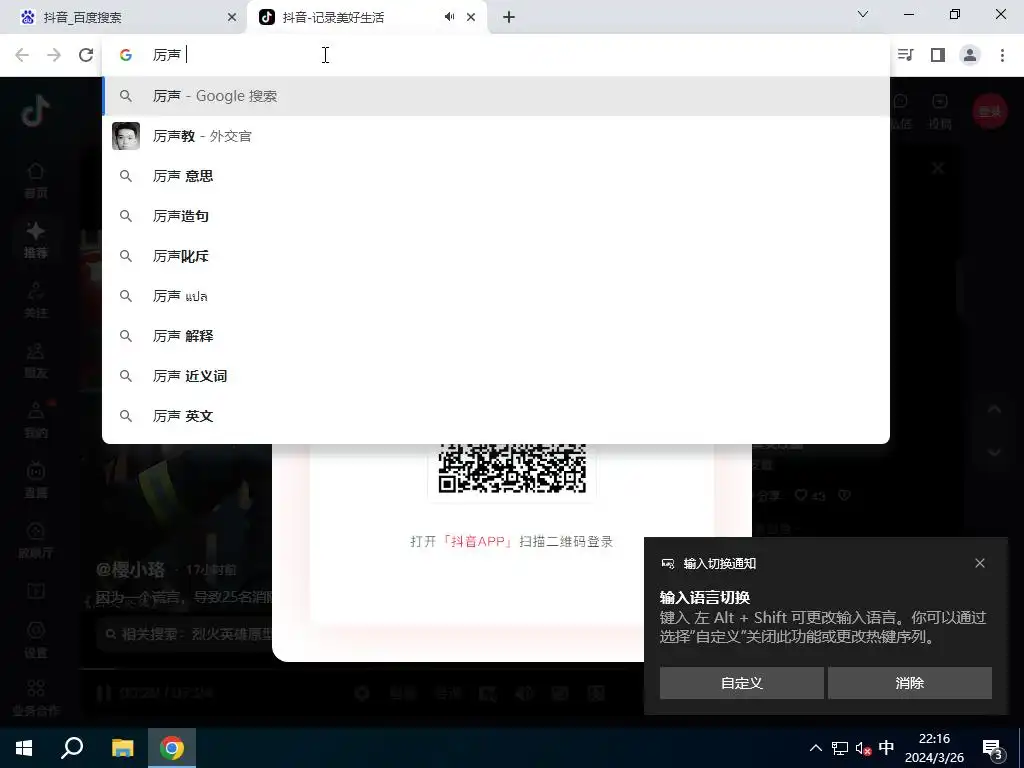The image size is (1024, 768).
Task: Click the Chrome taskbar icon
Action: click(x=172, y=748)
